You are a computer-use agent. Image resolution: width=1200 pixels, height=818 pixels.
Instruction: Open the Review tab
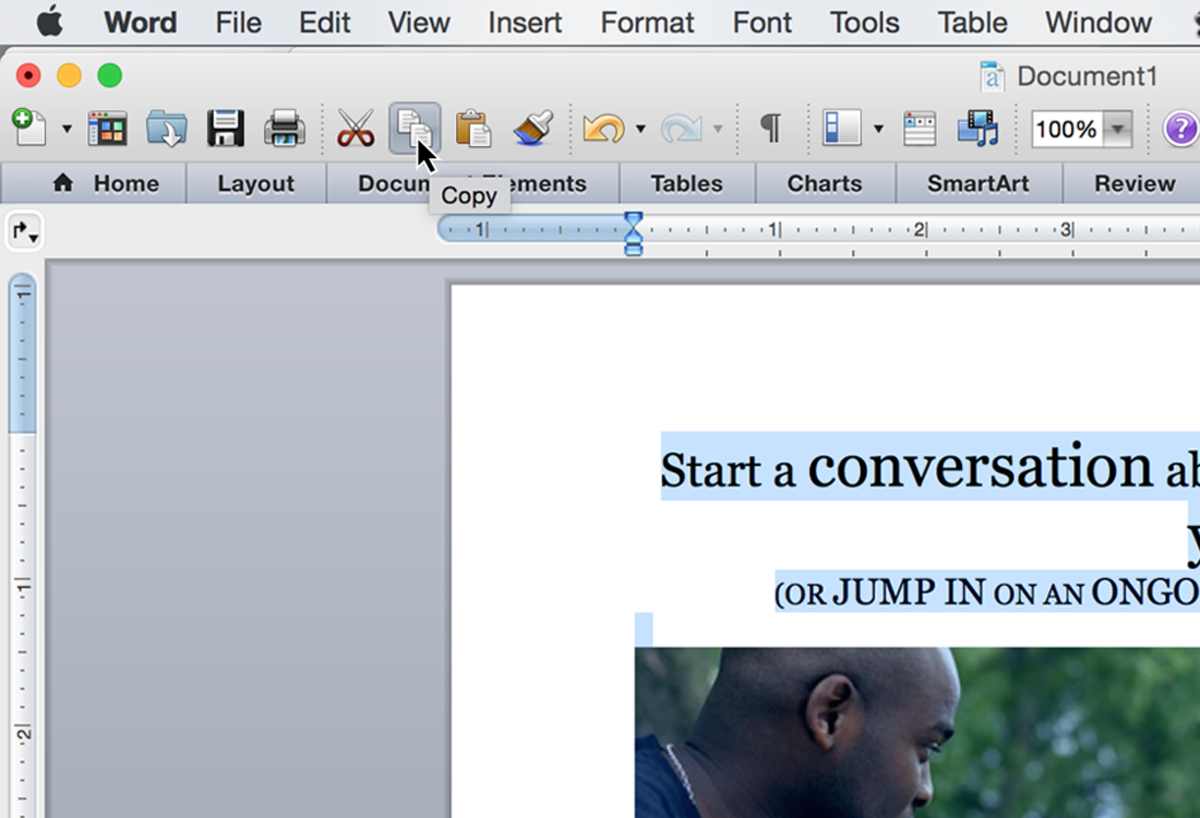point(1134,184)
